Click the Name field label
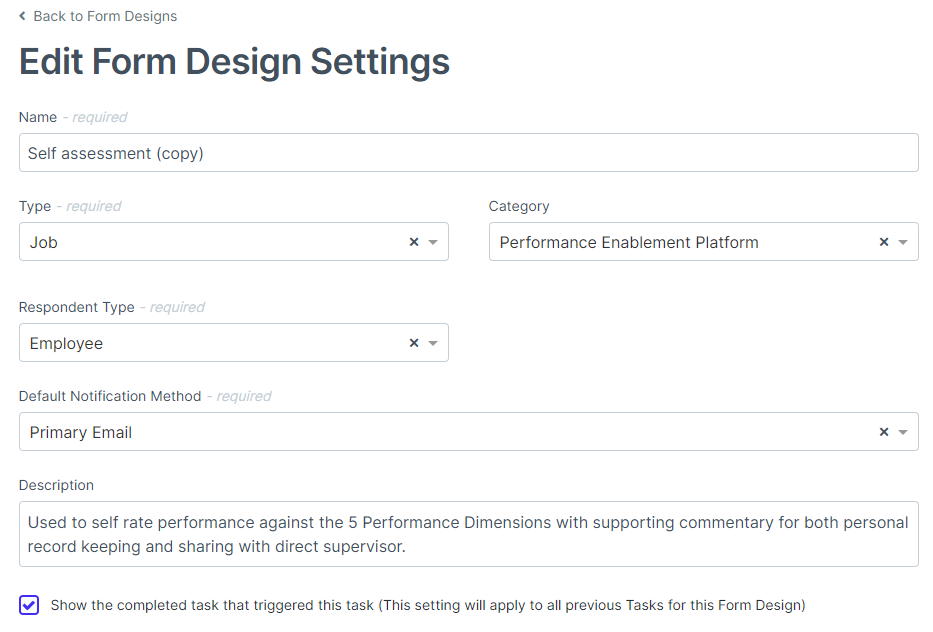 tap(38, 117)
